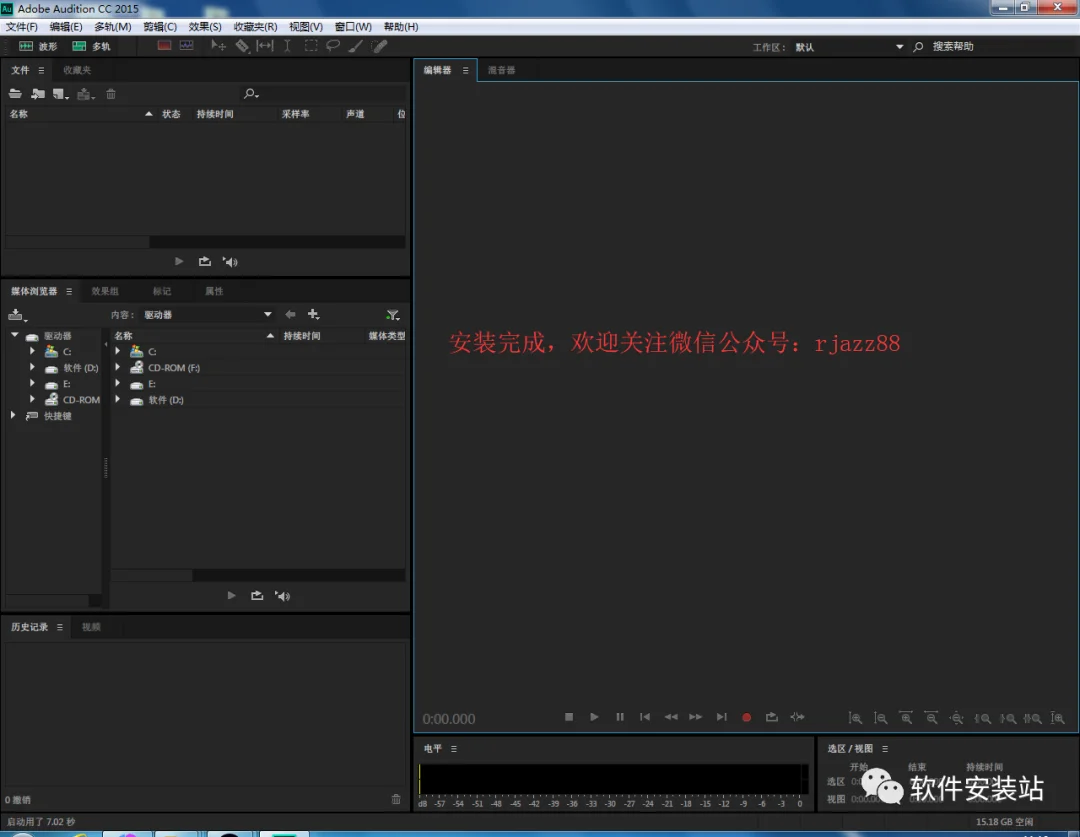Image resolution: width=1080 pixels, height=837 pixels.
Task: Expand the 快捷键 shortcuts tree item
Action: coord(13,415)
